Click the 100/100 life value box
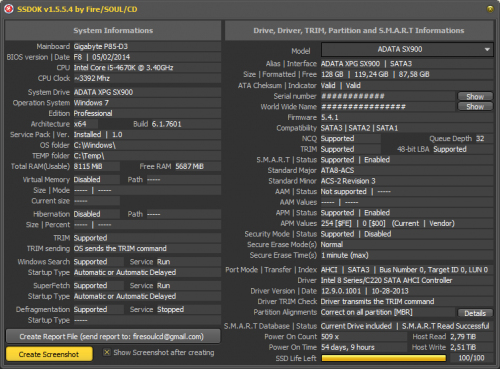The image size is (500, 369). coord(471,358)
